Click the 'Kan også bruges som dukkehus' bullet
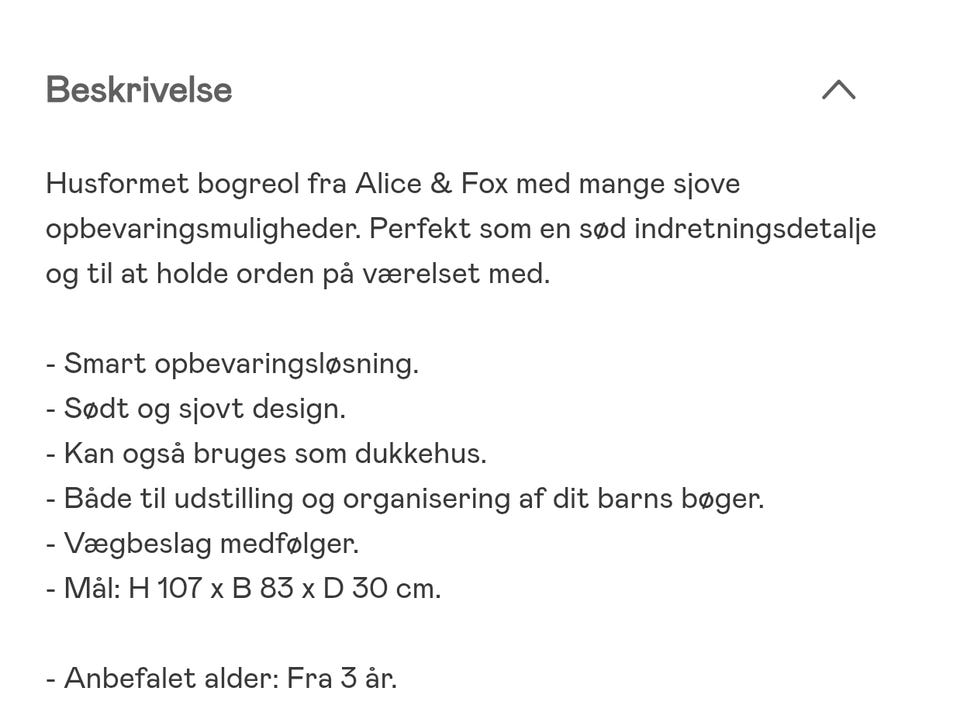The image size is (960, 705). coord(266,454)
